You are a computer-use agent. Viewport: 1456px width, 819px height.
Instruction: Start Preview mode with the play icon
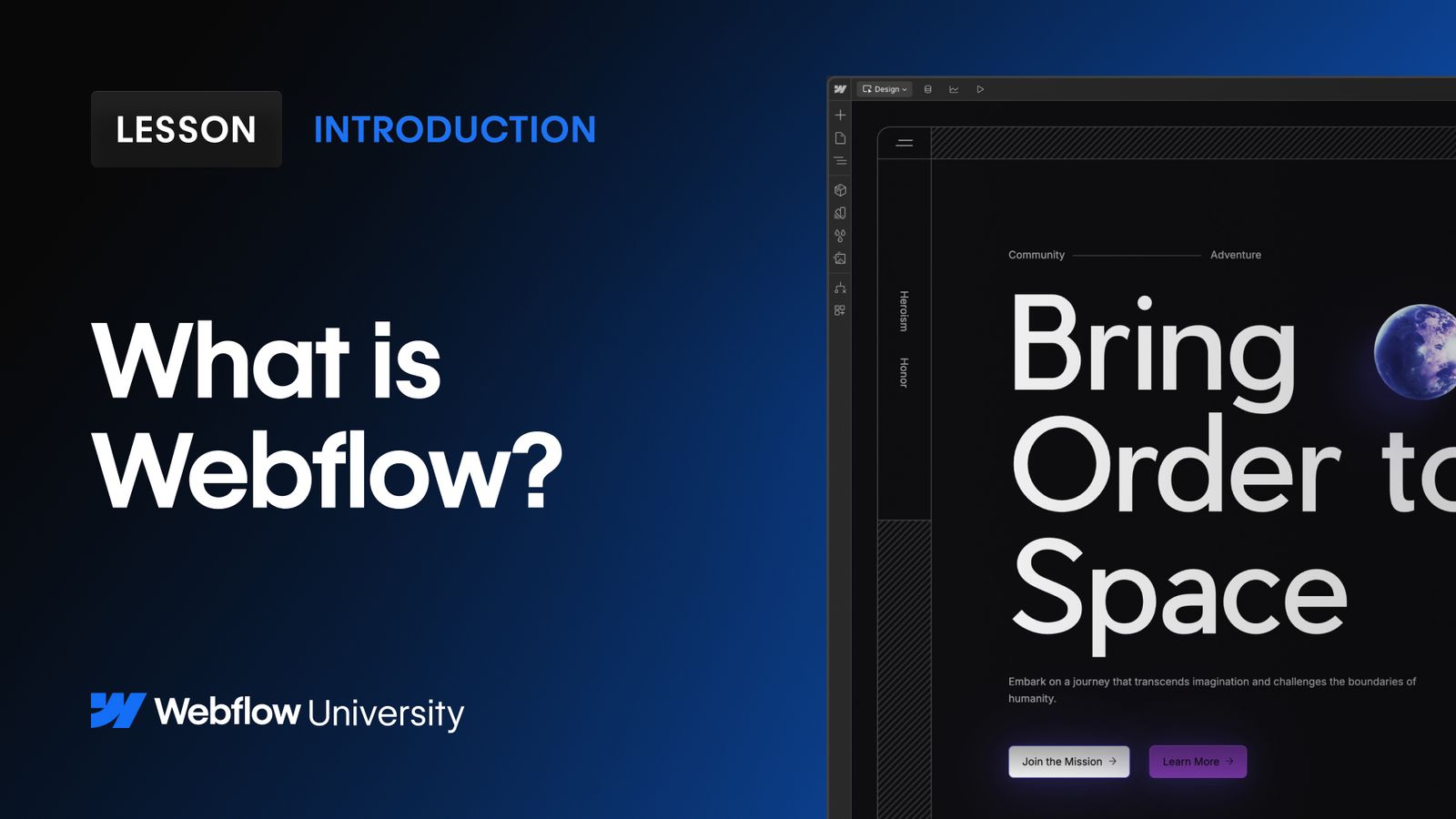point(981,89)
